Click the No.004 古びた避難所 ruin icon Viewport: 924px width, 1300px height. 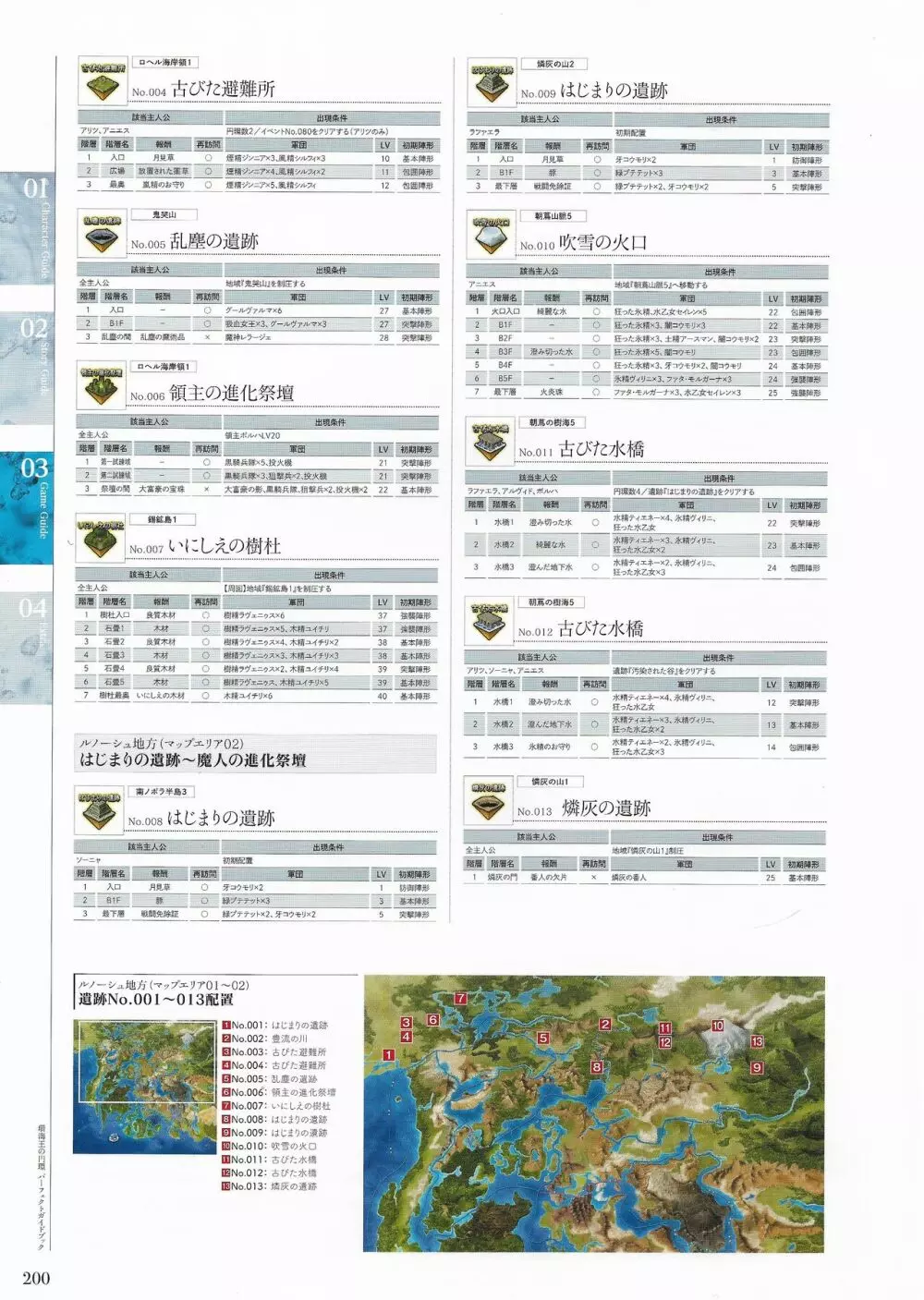[103, 81]
